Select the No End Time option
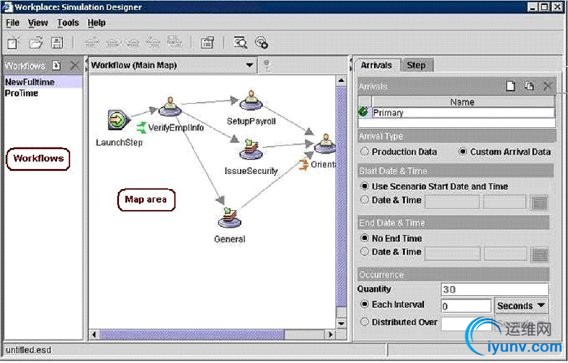 point(364,238)
